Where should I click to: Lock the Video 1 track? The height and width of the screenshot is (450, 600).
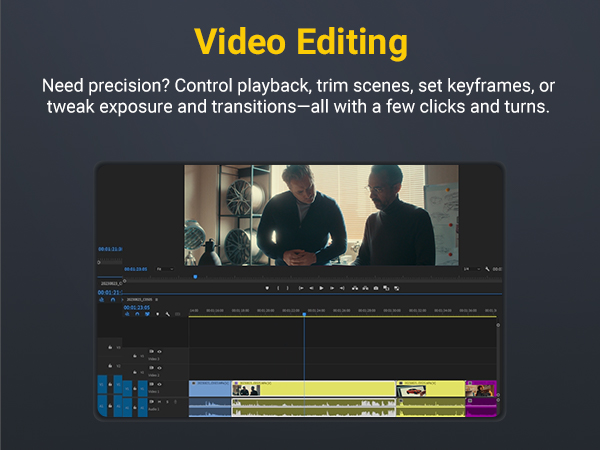135,389
